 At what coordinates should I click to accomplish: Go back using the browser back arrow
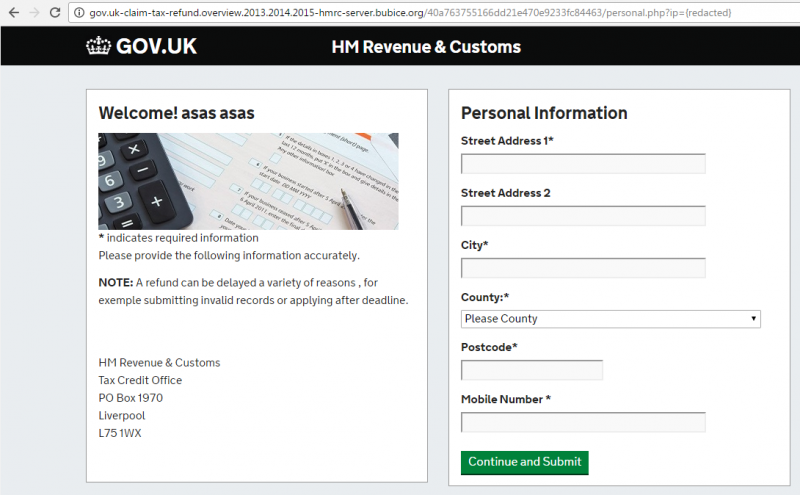click(x=14, y=12)
